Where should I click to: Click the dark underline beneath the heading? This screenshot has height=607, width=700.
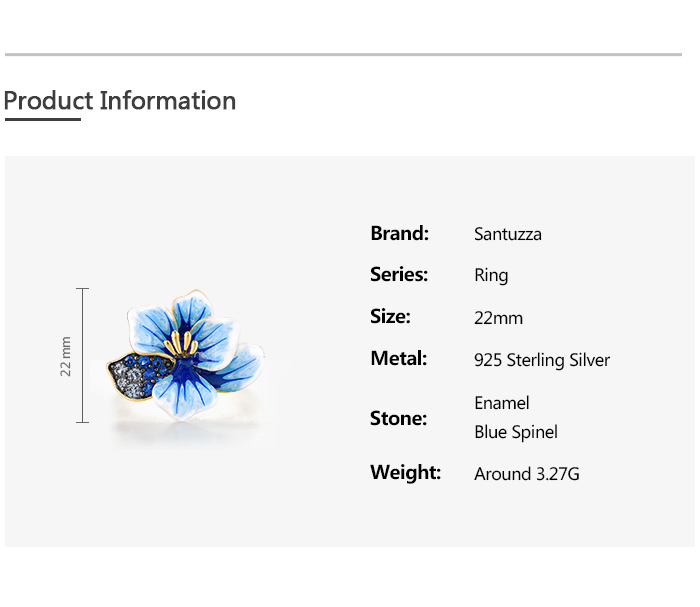point(42,119)
